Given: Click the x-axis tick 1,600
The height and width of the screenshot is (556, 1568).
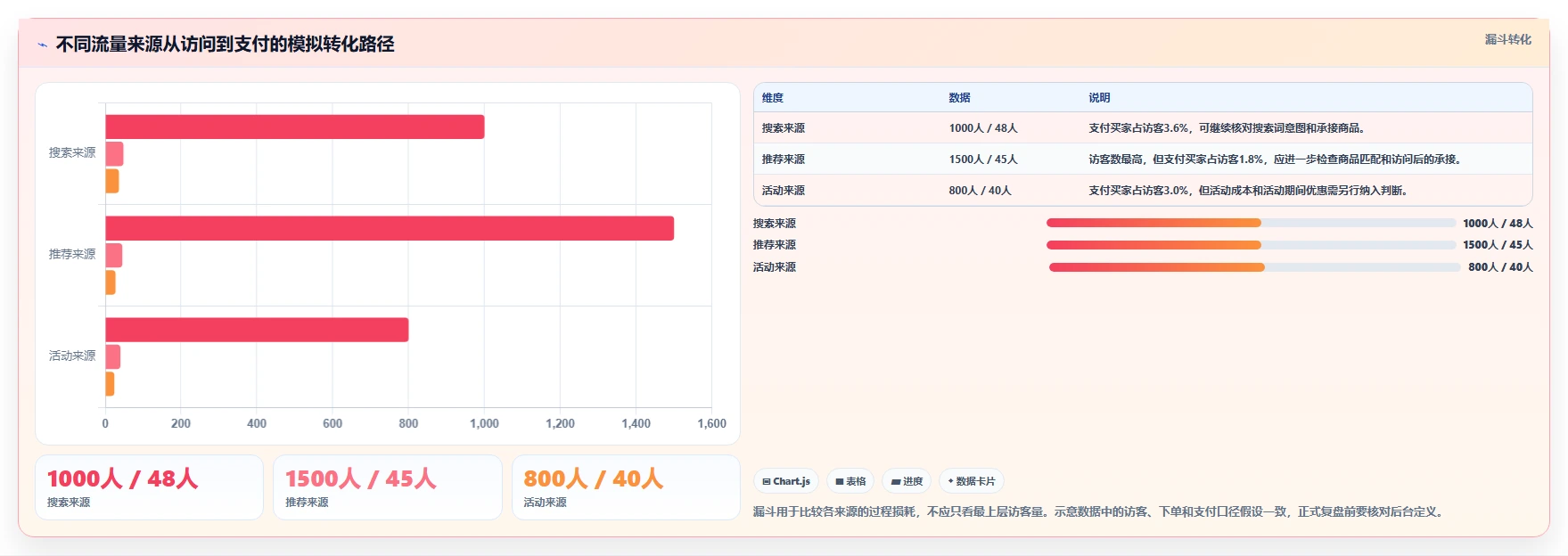Looking at the screenshot, I should tap(711, 424).
